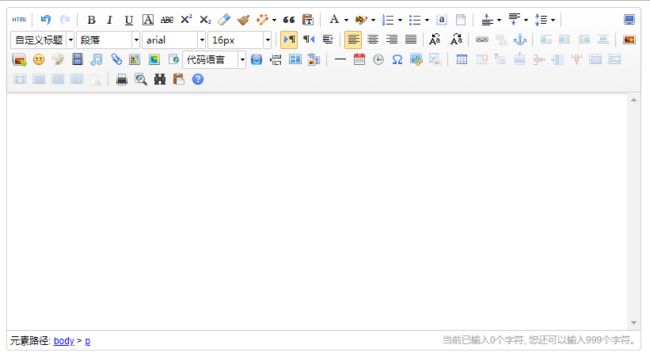Image resolution: width=650 pixels, height=360 pixels.
Task: Center align the text
Action: click(x=373, y=40)
